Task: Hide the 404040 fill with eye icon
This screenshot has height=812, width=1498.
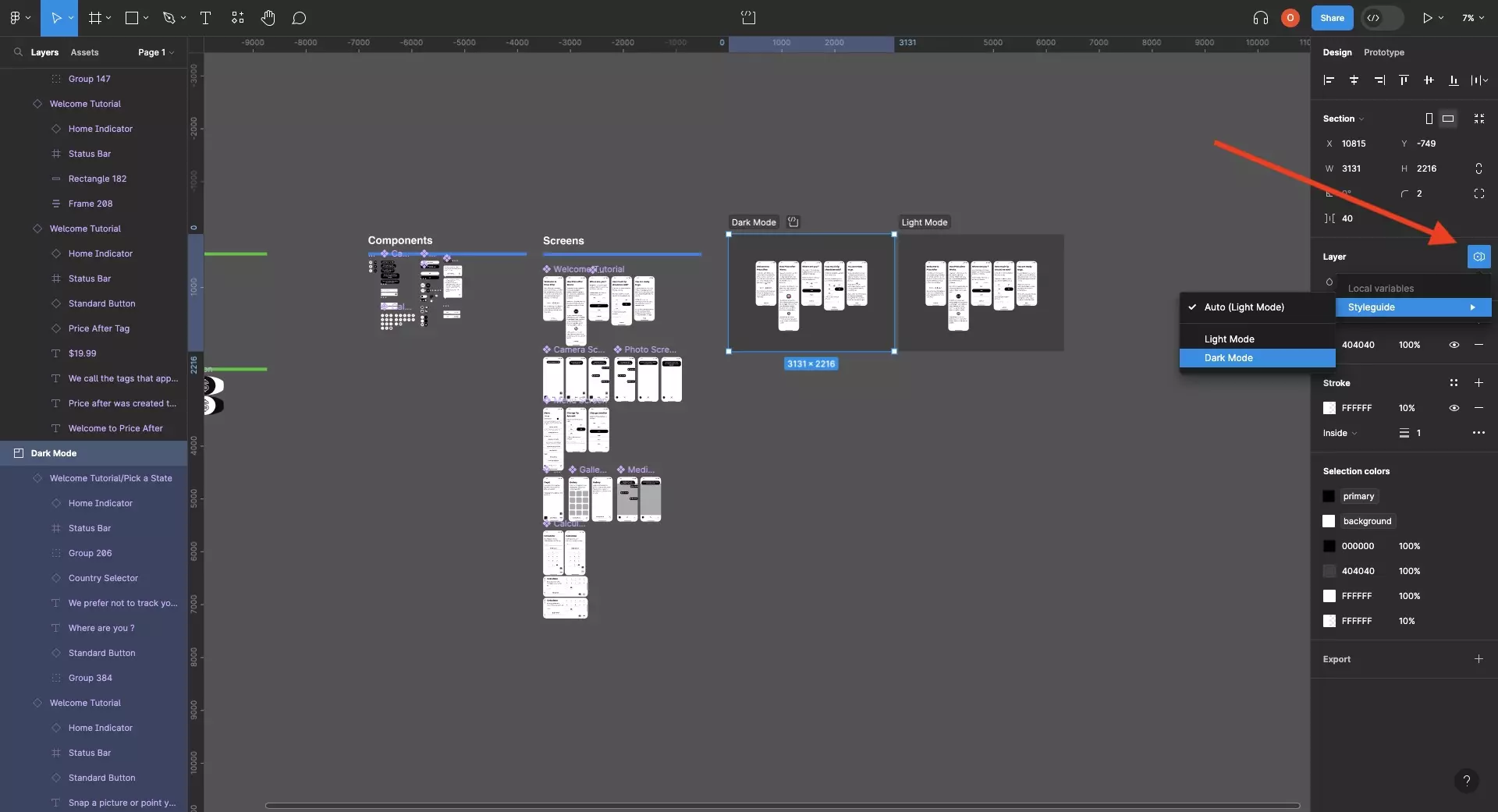Action: [x=1454, y=345]
